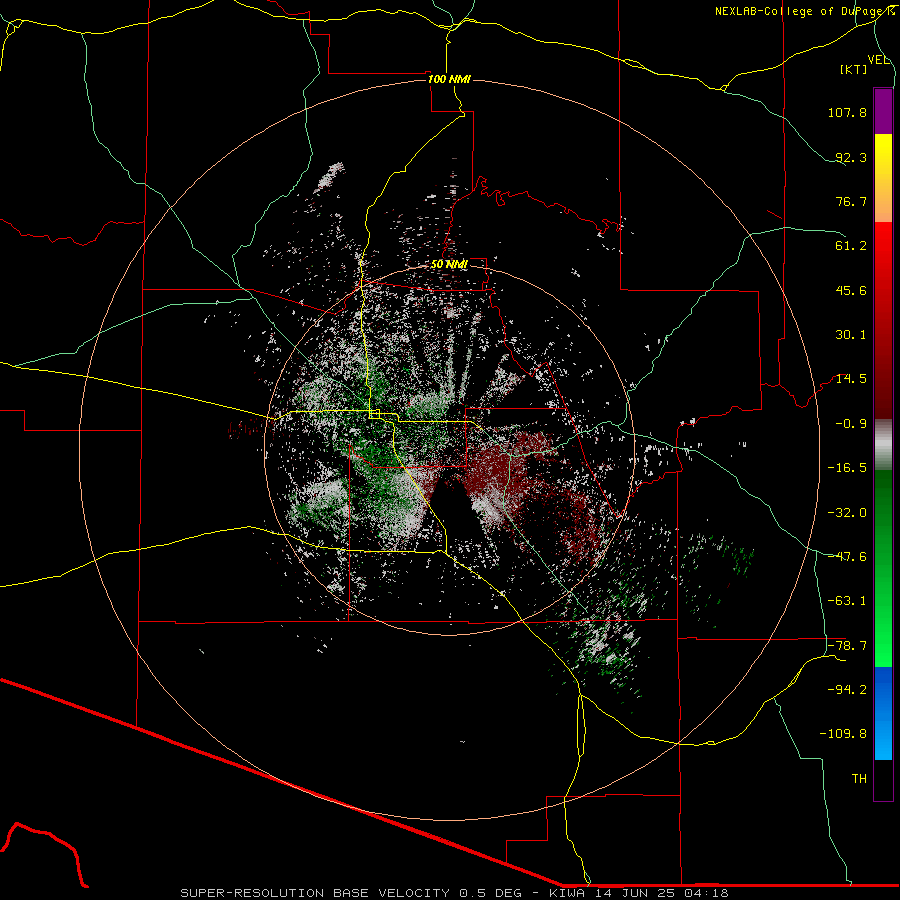Select the -63.1 velocity scale value
The height and width of the screenshot is (900, 900).
(847, 601)
